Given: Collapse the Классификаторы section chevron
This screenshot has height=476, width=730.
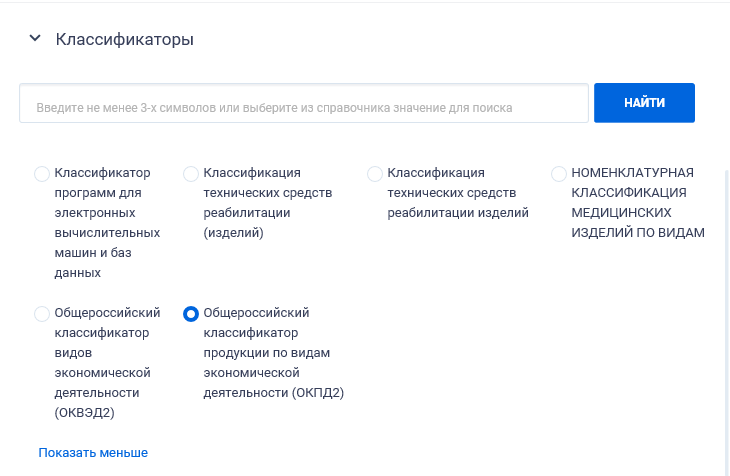Looking at the screenshot, I should click(x=35, y=38).
